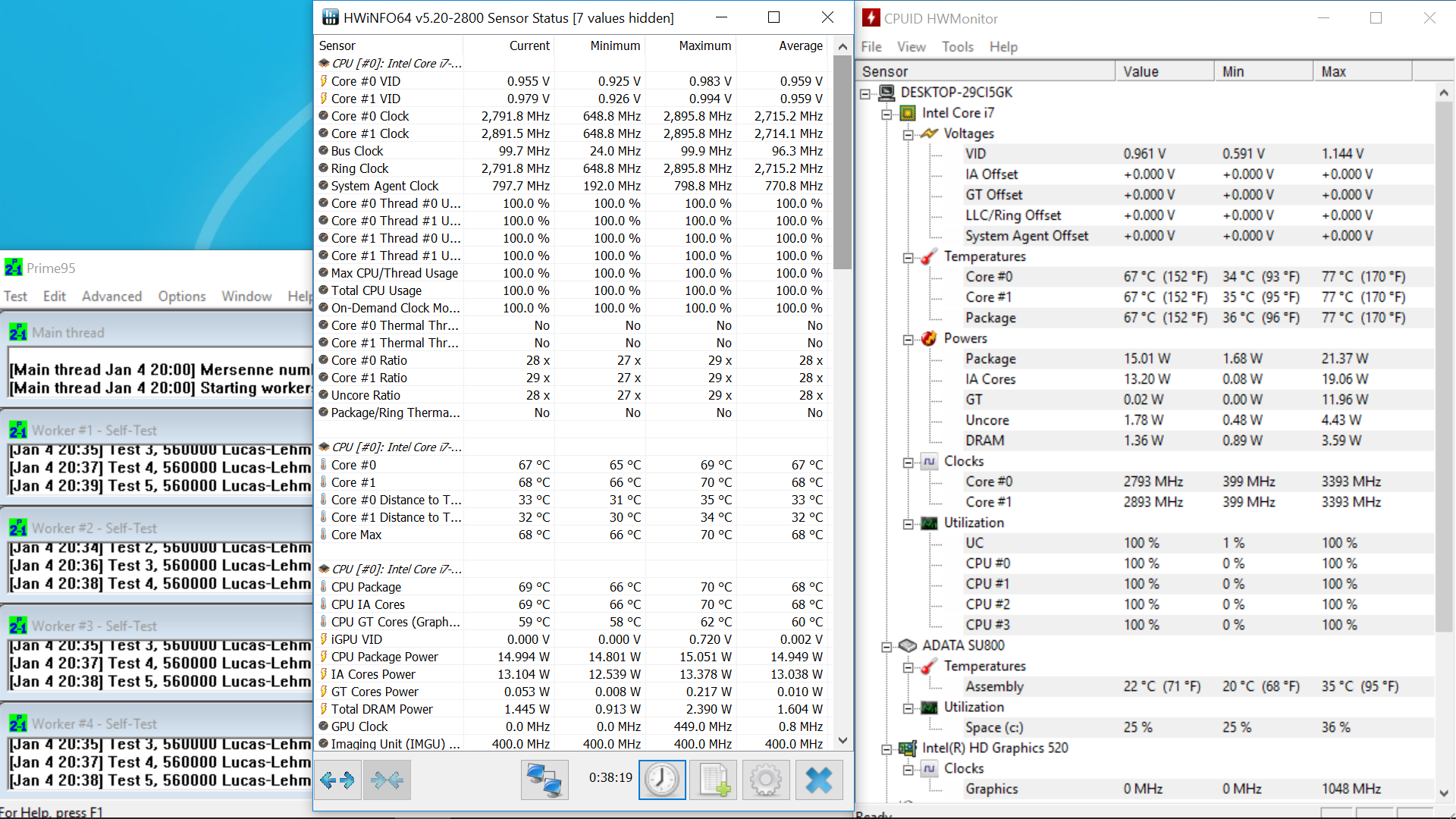The width and height of the screenshot is (1456, 819).
Task: Click Prime95 Main thread window icon
Action: pyautogui.click(x=17, y=333)
